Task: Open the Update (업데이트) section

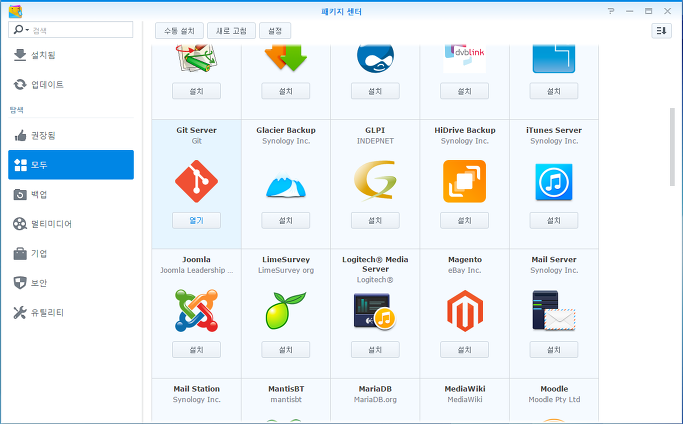Action: tap(71, 84)
